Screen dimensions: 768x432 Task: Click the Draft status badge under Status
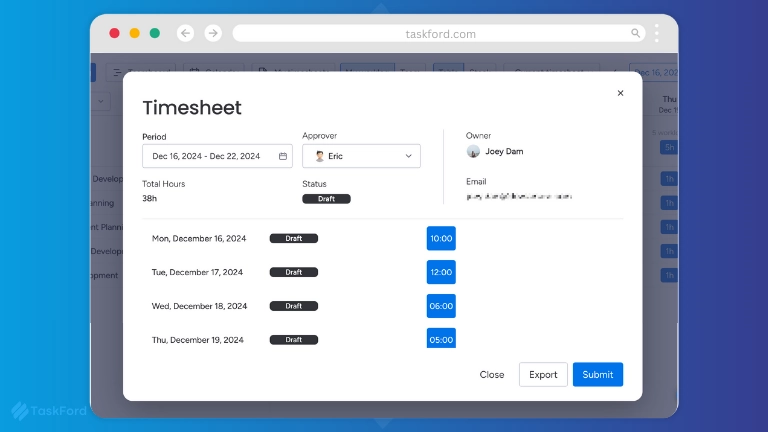click(x=326, y=199)
